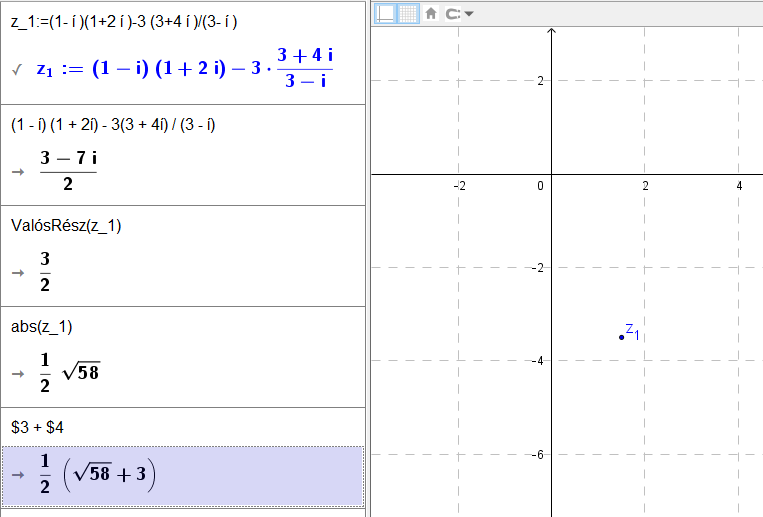Toggle the grid display button

tap(408, 14)
